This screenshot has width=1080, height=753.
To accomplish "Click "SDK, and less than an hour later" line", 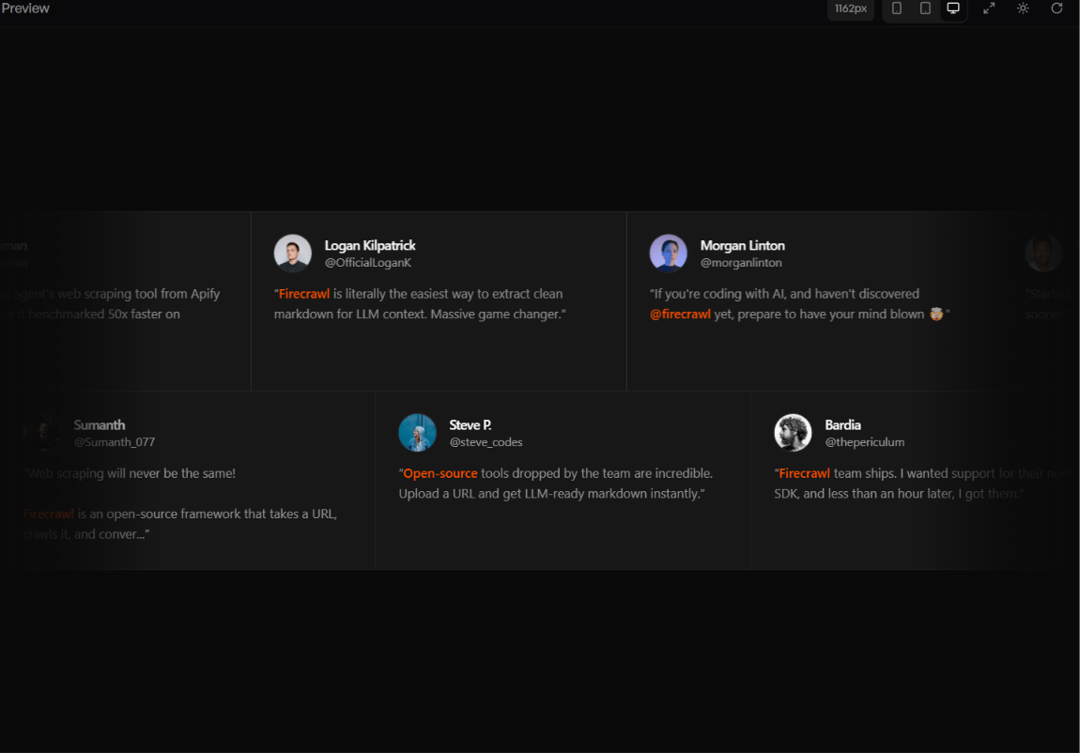I will 899,494.
